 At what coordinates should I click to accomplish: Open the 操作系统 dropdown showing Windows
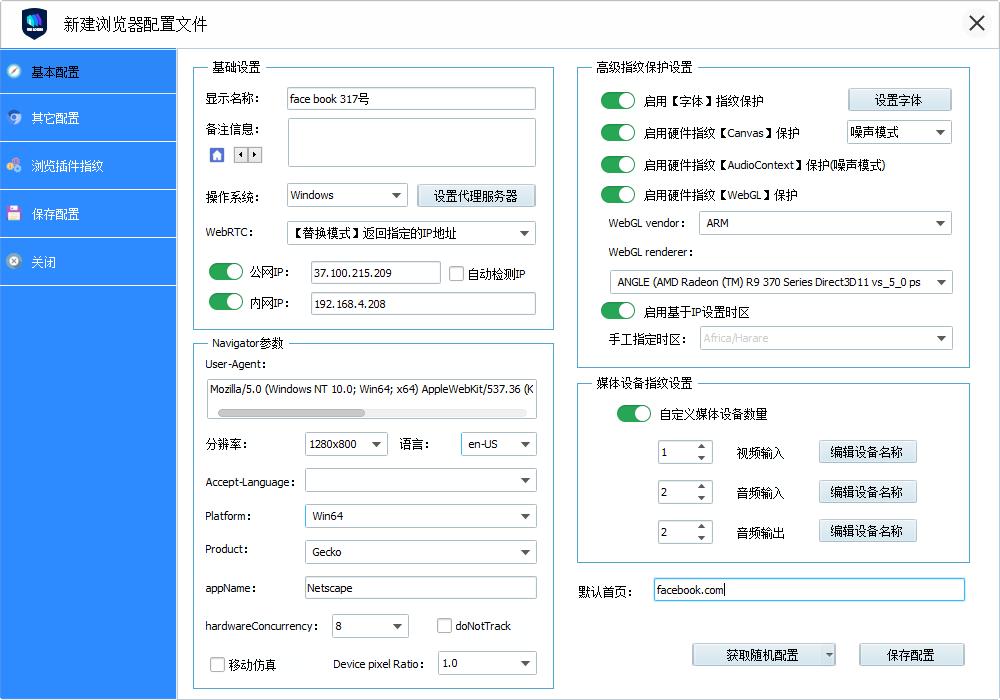point(346,195)
